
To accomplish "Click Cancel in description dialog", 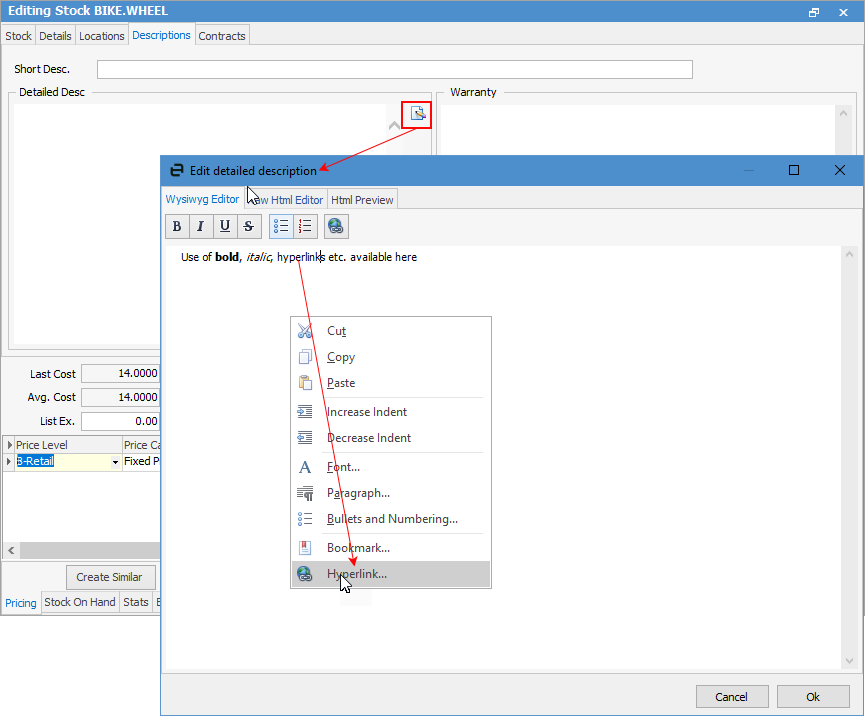I will (731, 697).
